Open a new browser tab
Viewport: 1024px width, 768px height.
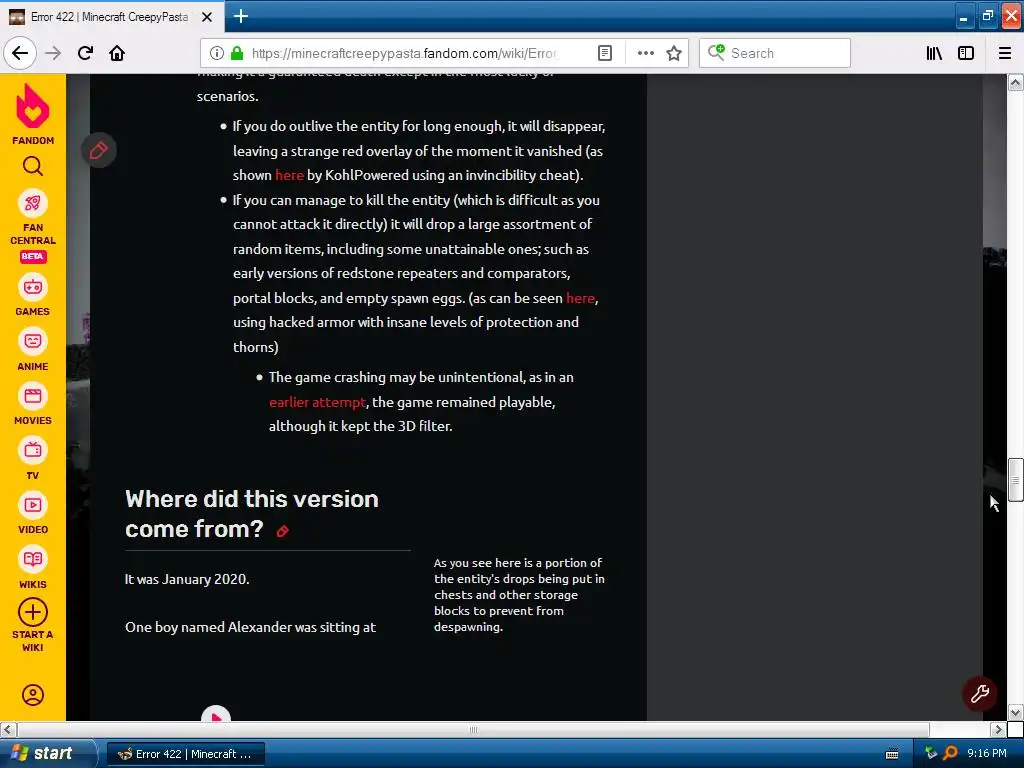click(240, 16)
